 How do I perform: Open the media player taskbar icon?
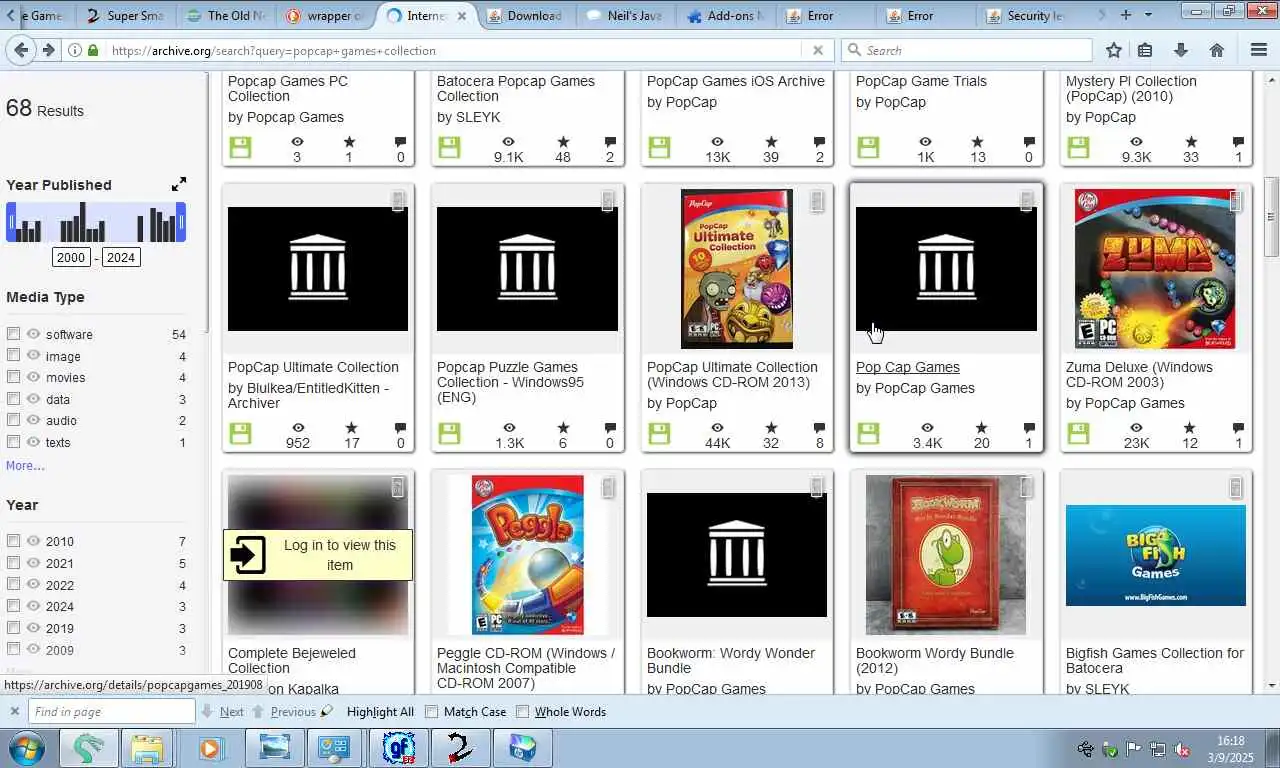coord(209,748)
